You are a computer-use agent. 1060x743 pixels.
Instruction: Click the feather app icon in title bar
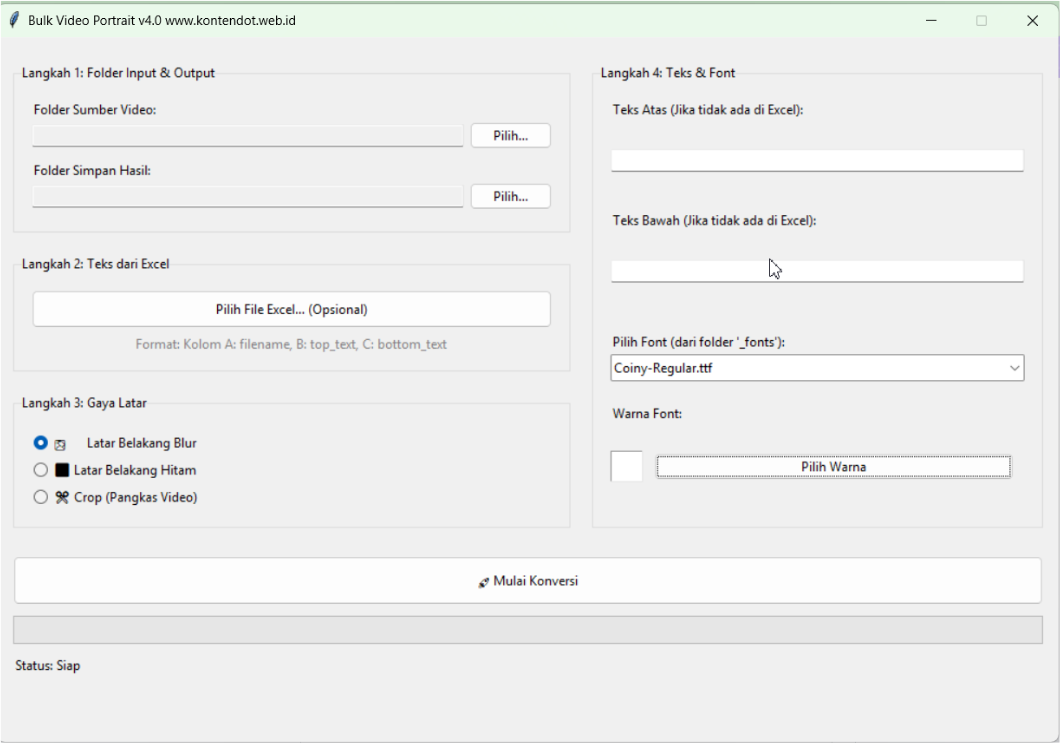pyautogui.click(x=15, y=20)
